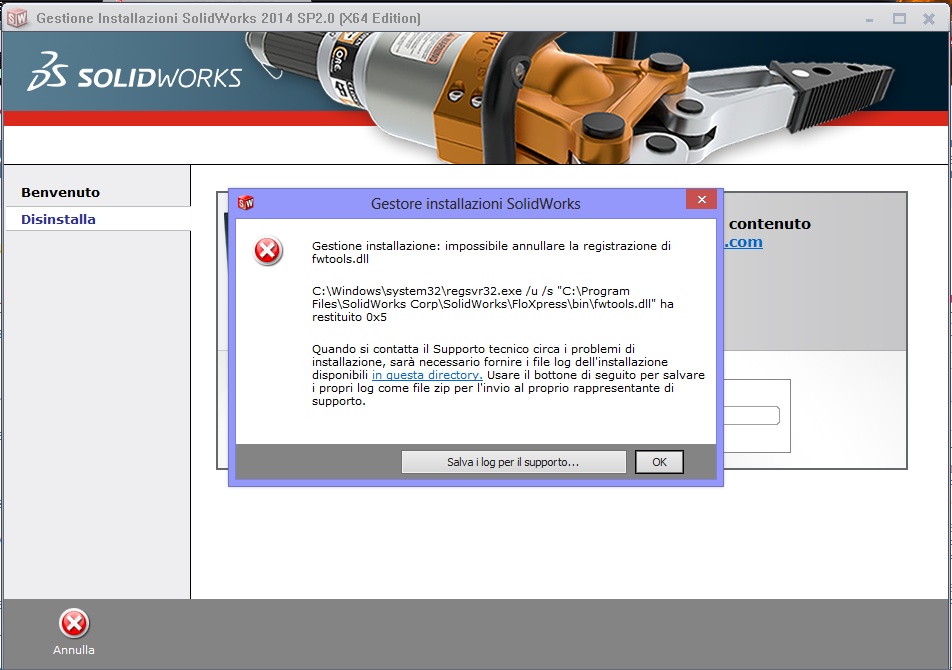Click the regsvr32.exe command path text
The image size is (952, 670).
pos(492,304)
